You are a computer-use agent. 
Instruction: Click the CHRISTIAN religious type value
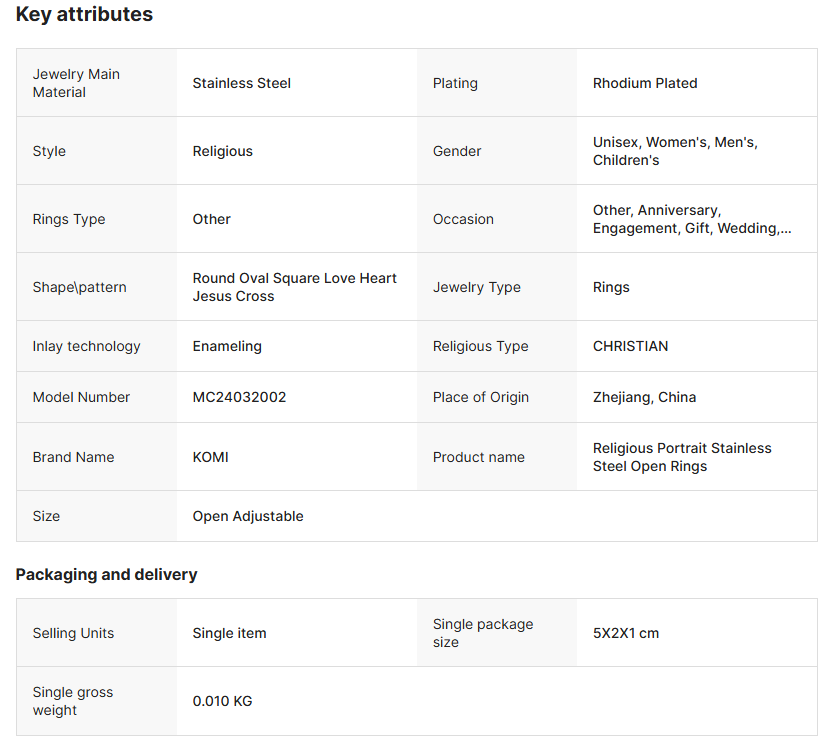click(631, 346)
